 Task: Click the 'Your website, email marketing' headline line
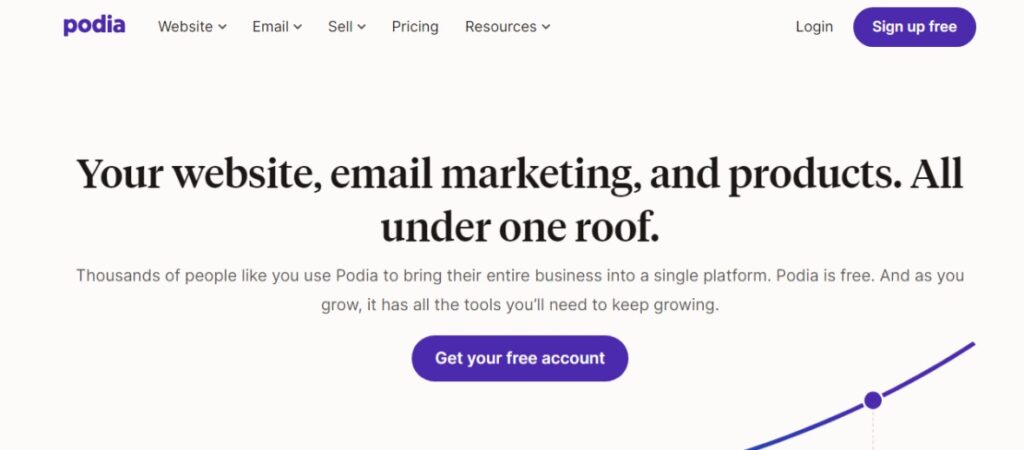coord(520,175)
